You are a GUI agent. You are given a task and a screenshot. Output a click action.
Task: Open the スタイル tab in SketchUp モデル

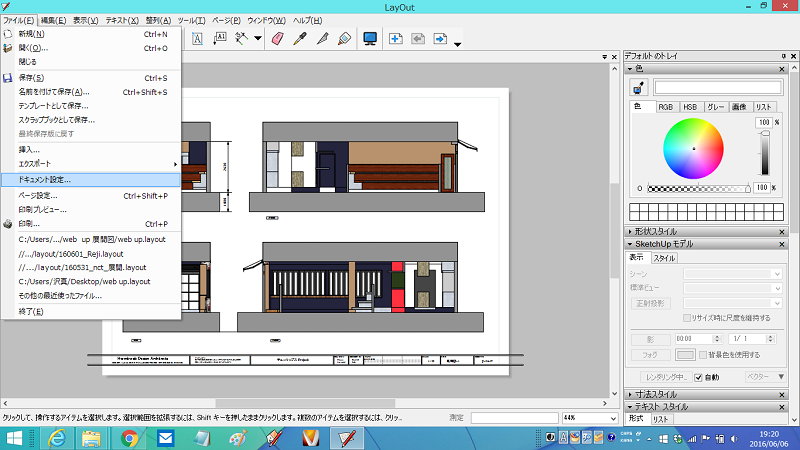665,258
